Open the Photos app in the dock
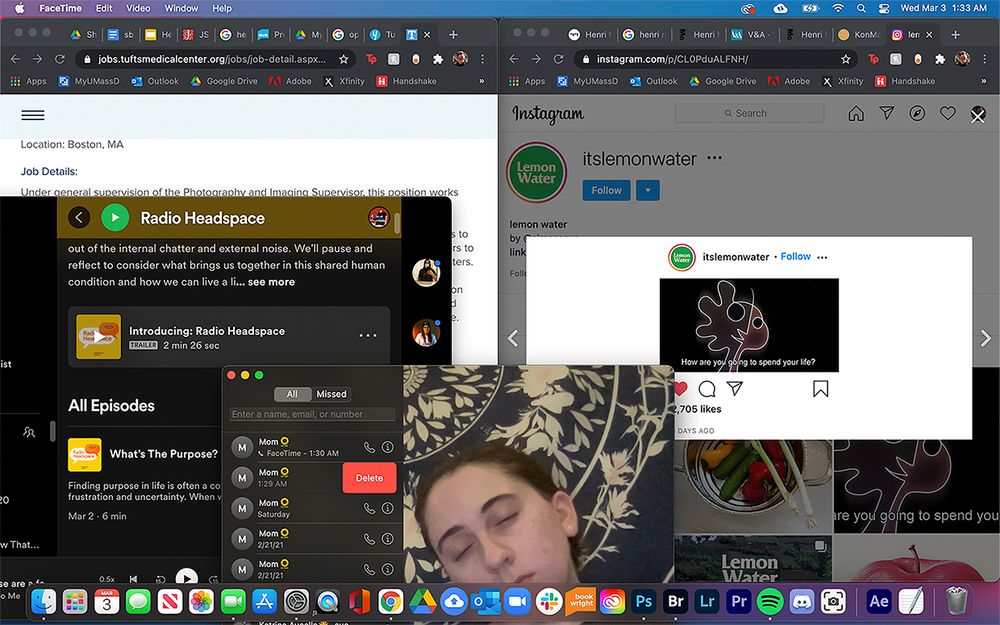This screenshot has height=625, width=1000. 201,601
